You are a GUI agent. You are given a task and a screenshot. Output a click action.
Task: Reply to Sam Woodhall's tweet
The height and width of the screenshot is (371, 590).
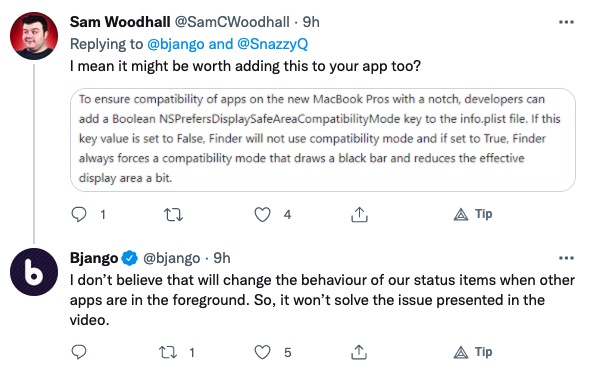79,215
